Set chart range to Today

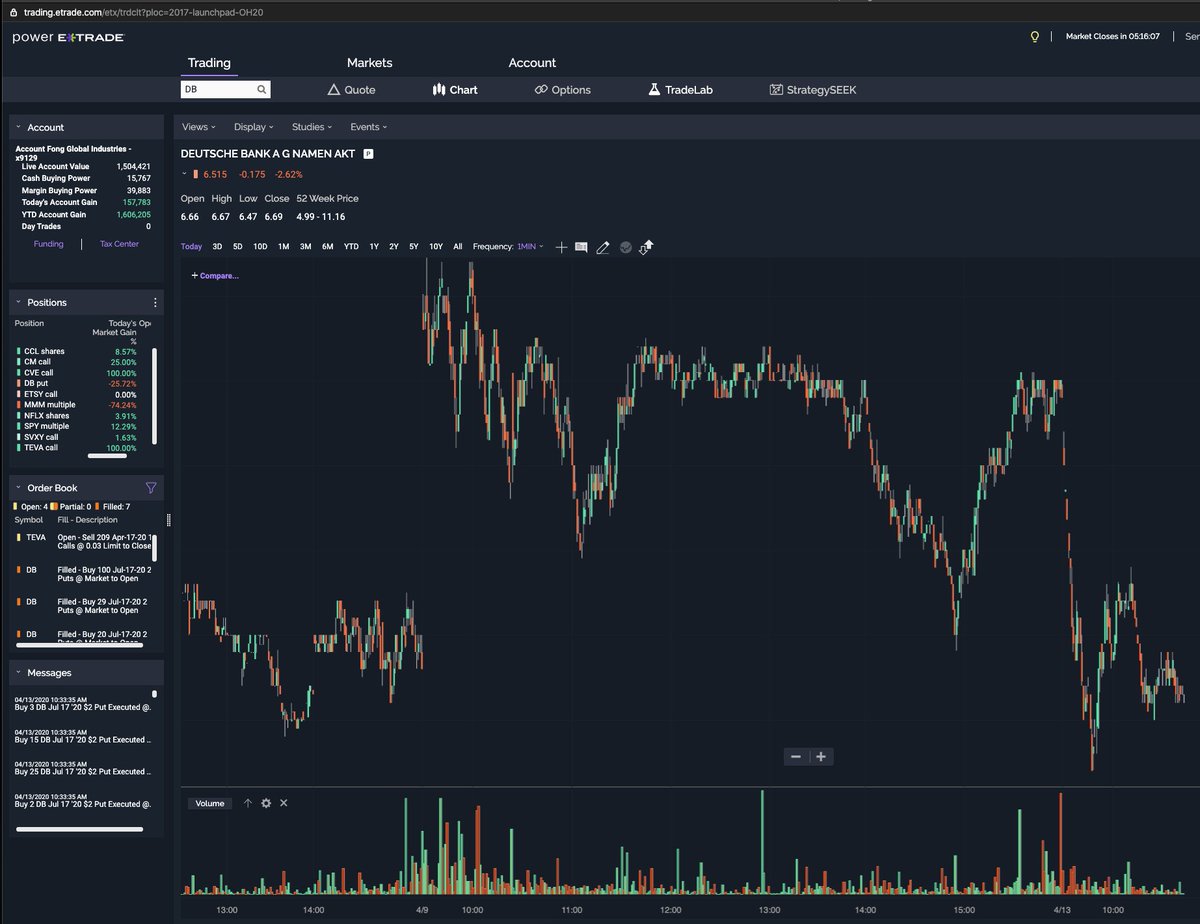coord(191,246)
